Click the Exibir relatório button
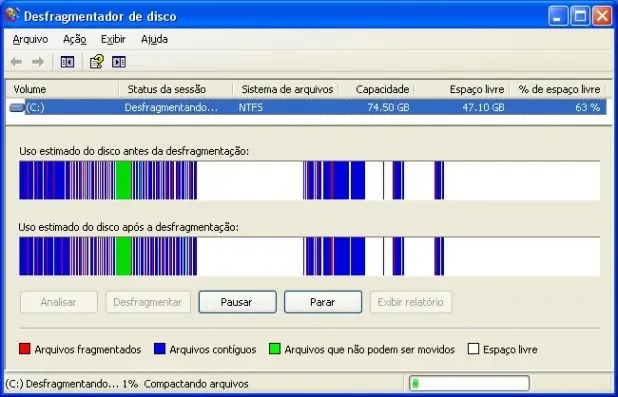618x397 pixels. [x=411, y=302]
